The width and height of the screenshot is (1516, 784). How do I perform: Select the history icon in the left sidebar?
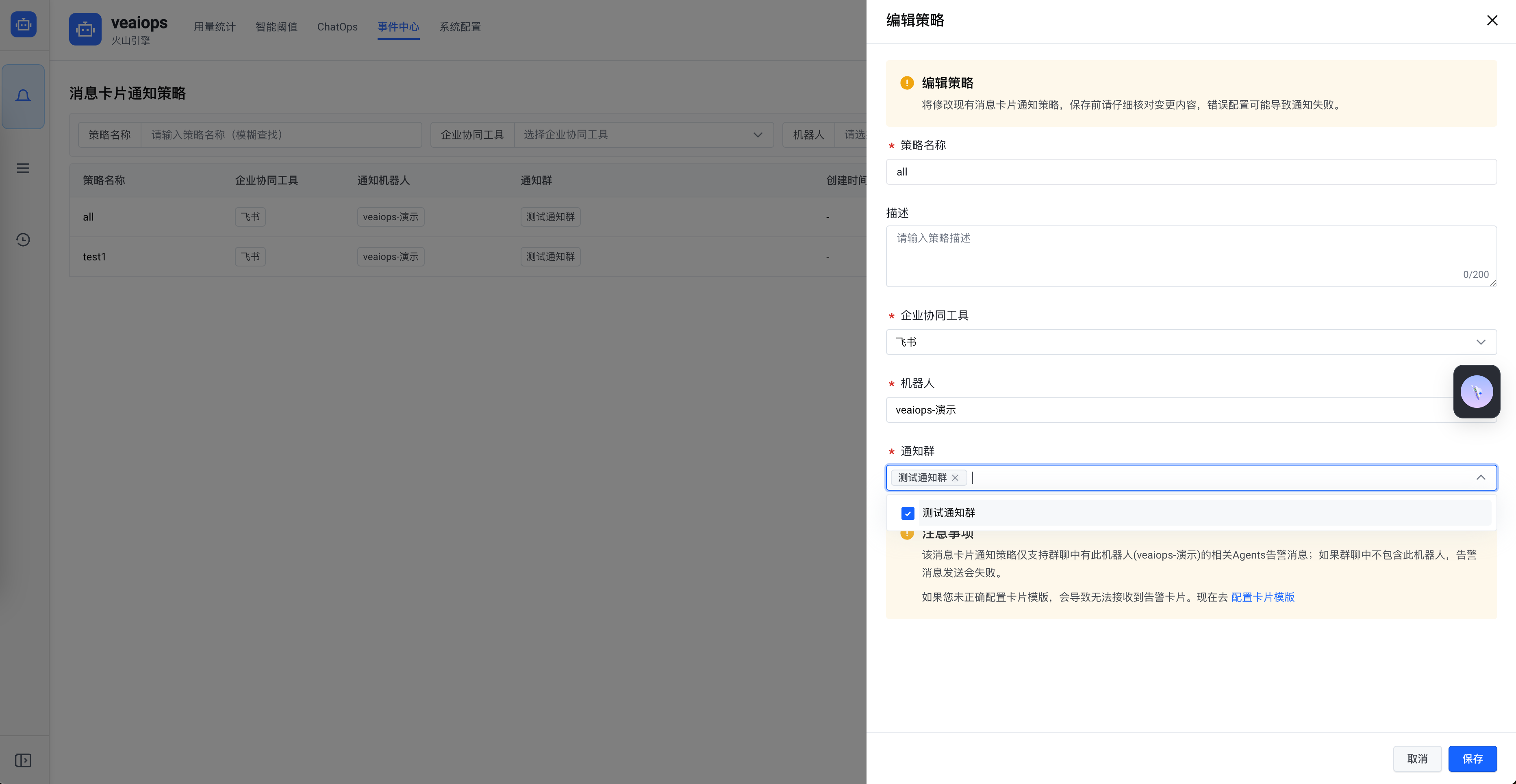[23, 239]
